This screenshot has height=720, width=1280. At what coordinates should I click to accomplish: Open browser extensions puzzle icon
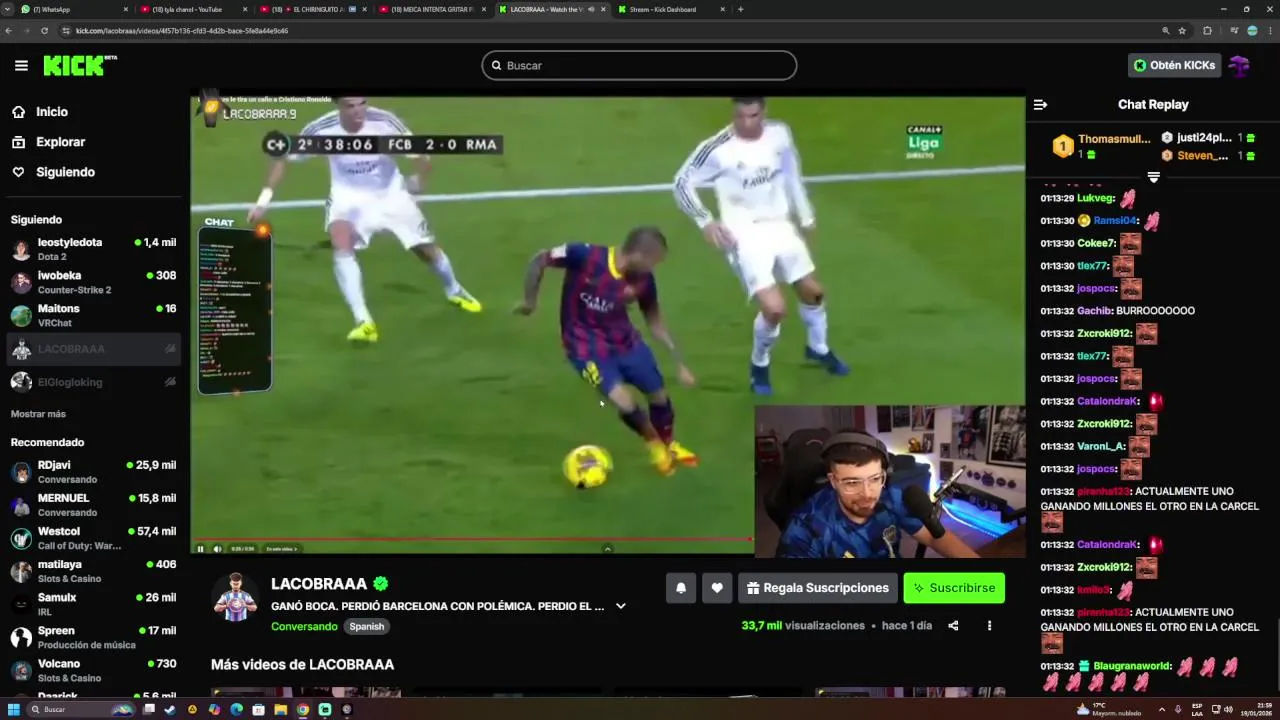click(x=1207, y=31)
